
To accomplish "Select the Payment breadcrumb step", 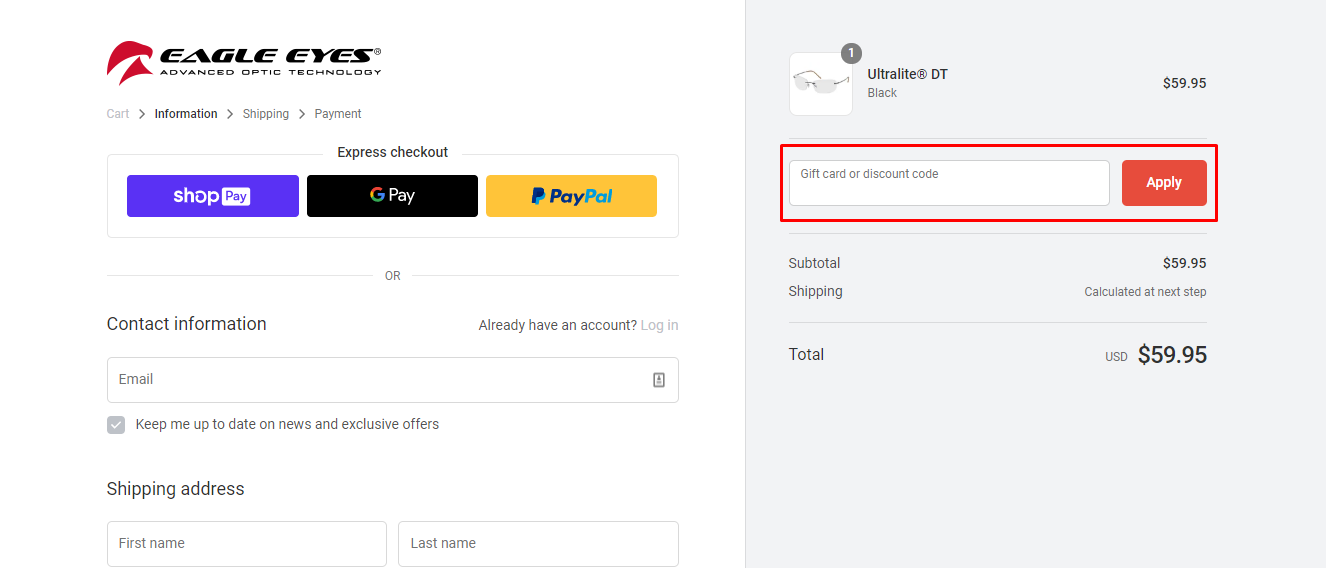I will click(338, 114).
